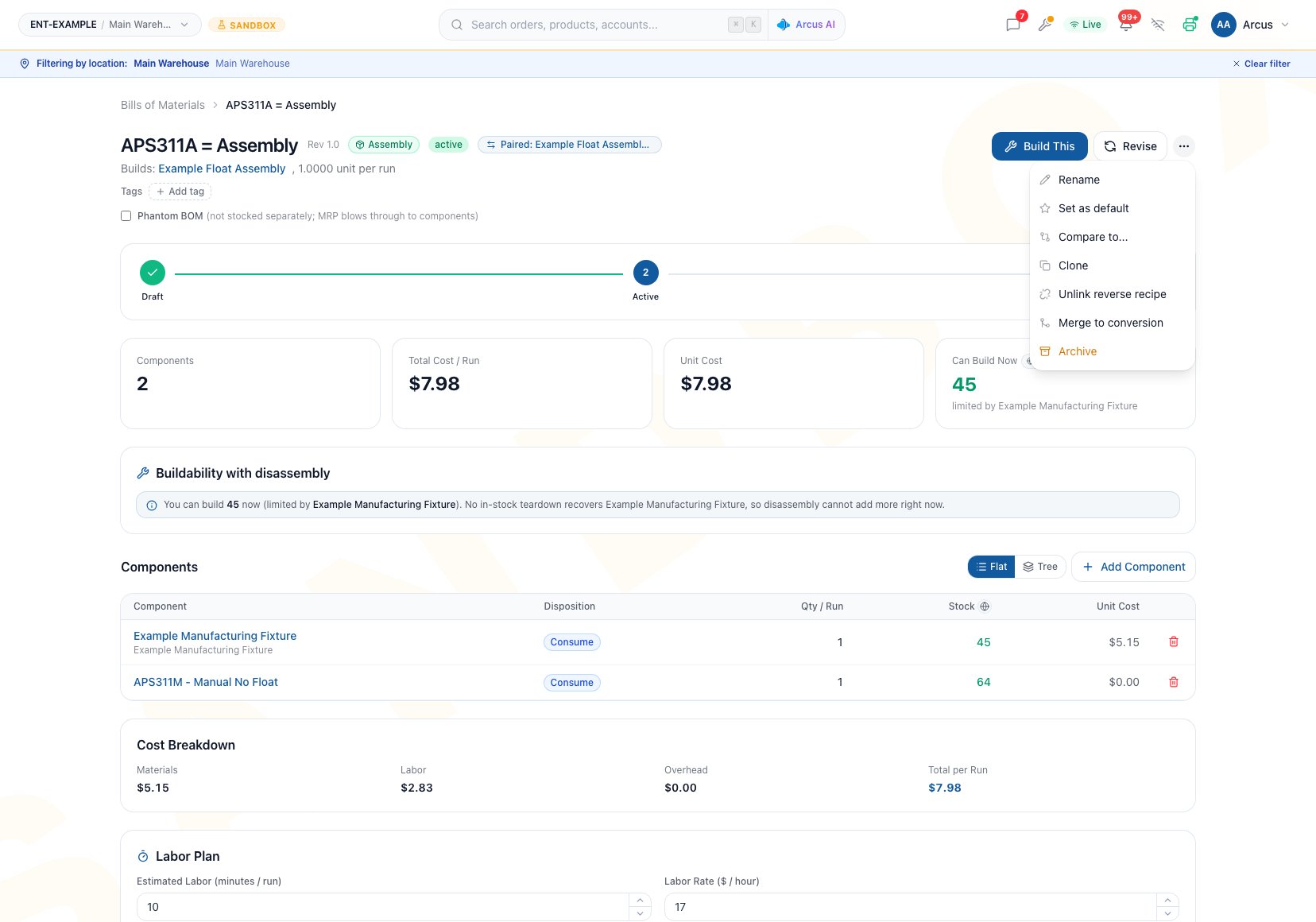Click the Assembly type badge
Screen dimensions: 1316x922
[384, 145]
